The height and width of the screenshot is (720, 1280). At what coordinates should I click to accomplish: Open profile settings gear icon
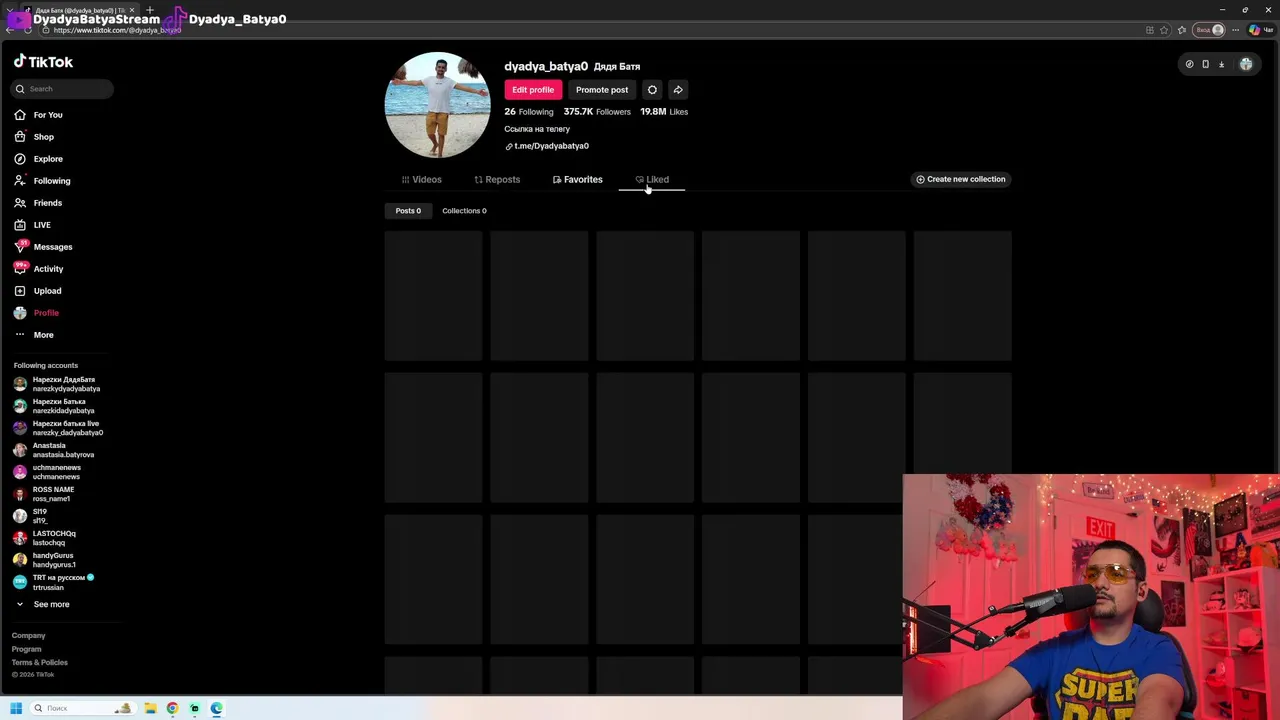click(652, 90)
